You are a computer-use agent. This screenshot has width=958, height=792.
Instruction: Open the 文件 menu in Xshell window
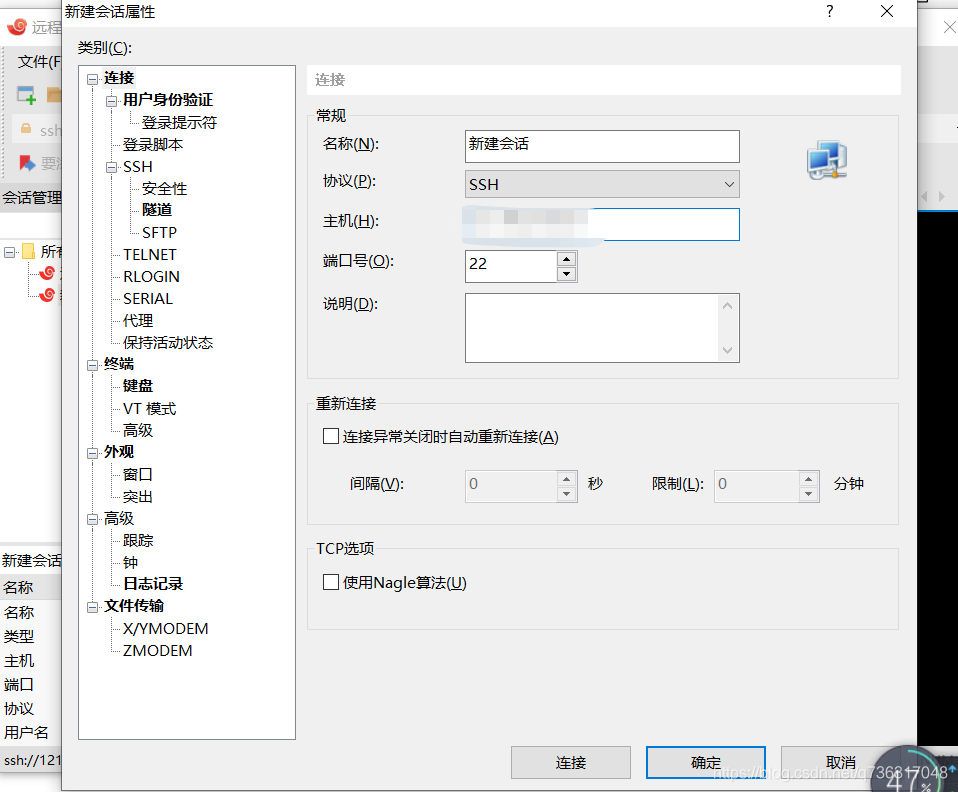pos(39,62)
